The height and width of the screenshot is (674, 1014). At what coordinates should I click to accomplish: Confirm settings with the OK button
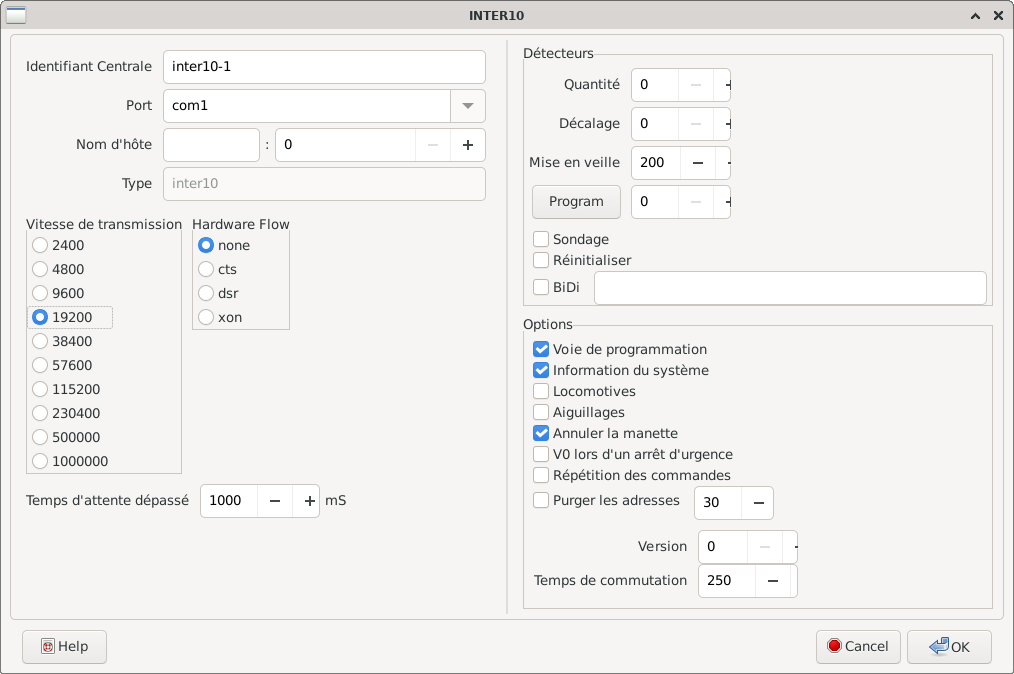click(949, 647)
